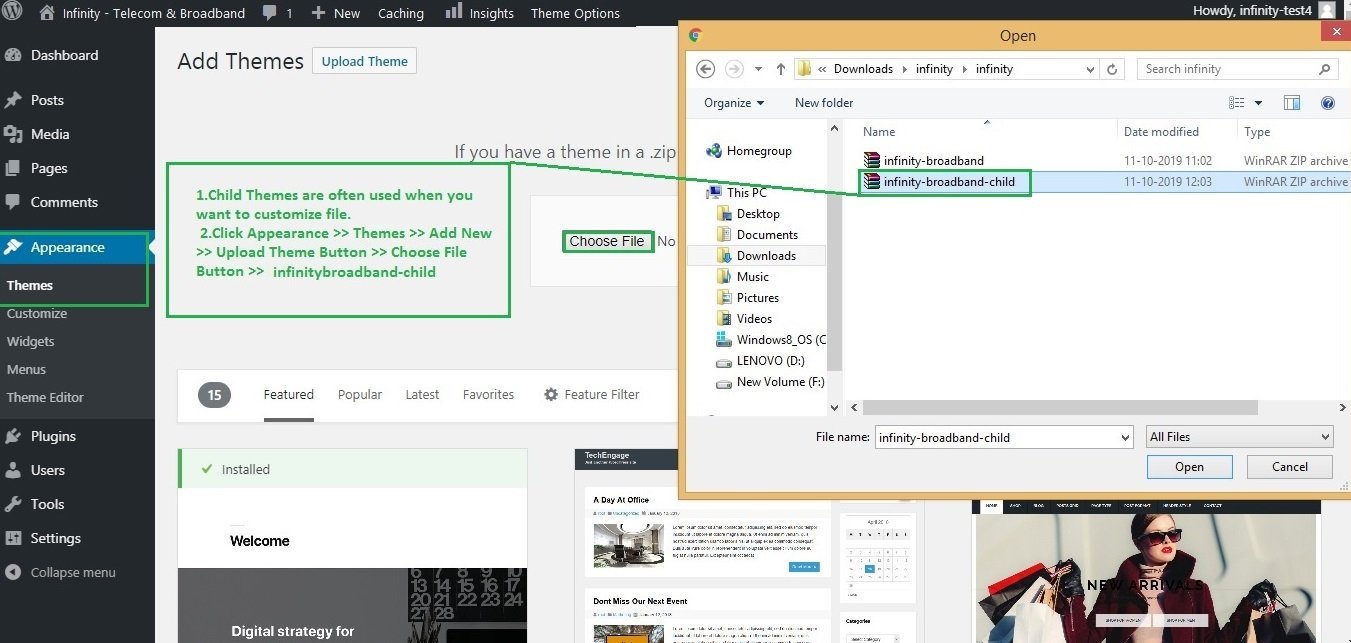Click the Choose File button
This screenshot has width=1351, height=643.
(x=607, y=241)
